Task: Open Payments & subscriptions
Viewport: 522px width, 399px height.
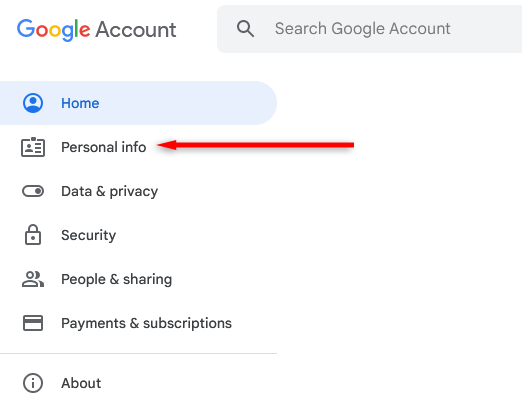Action: pos(138,323)
